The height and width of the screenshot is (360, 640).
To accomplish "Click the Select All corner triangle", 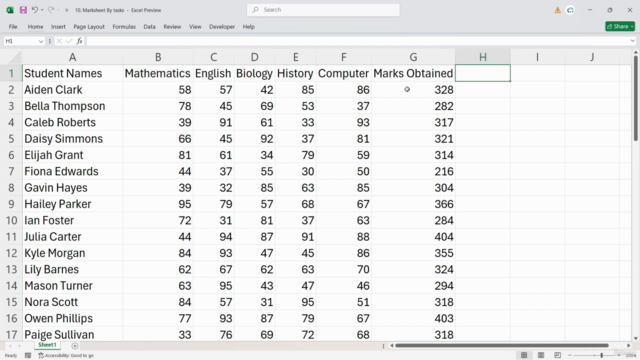I will [14, 57].
